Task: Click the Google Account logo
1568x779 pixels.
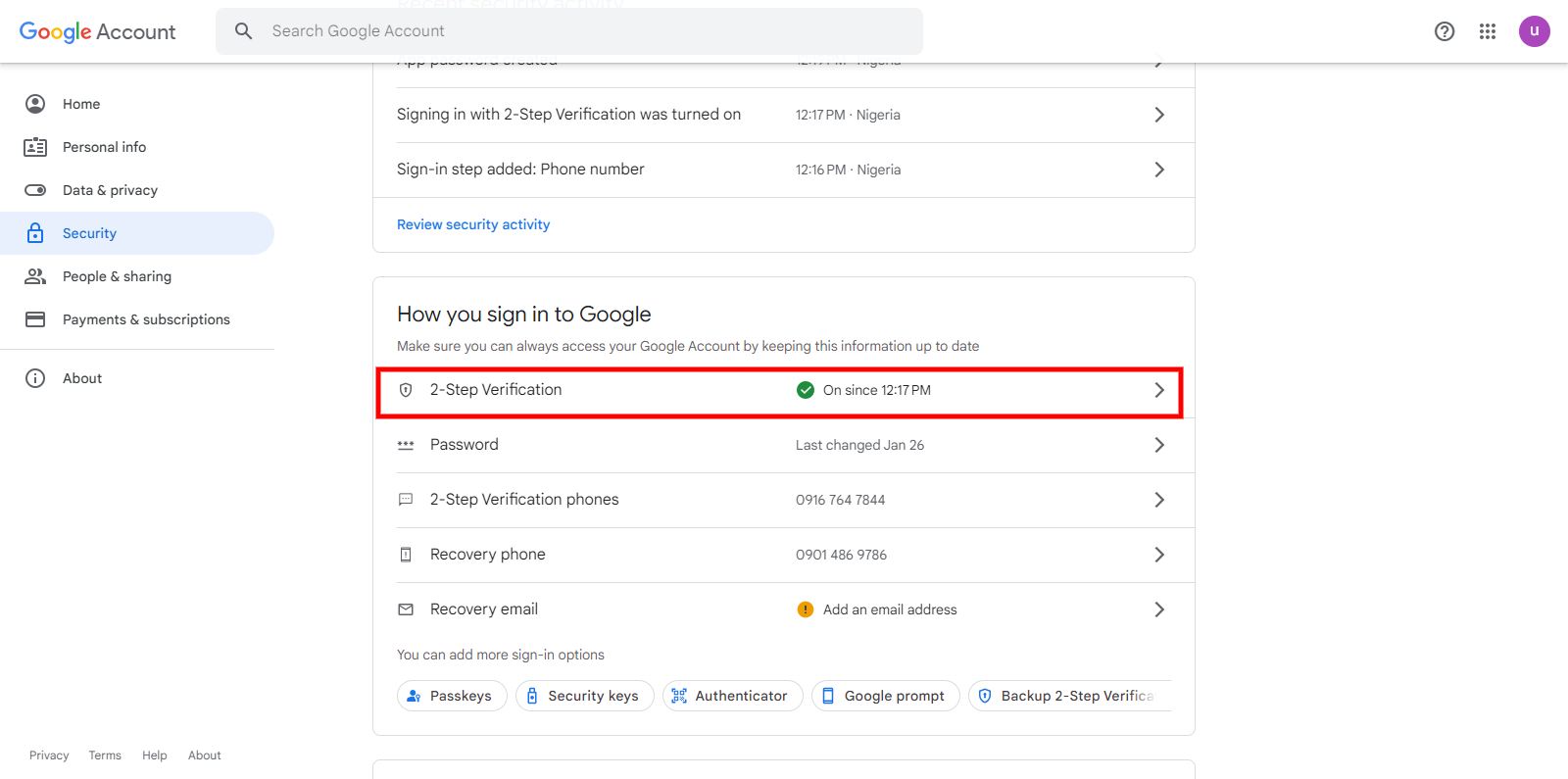Action: coord(98,31)
